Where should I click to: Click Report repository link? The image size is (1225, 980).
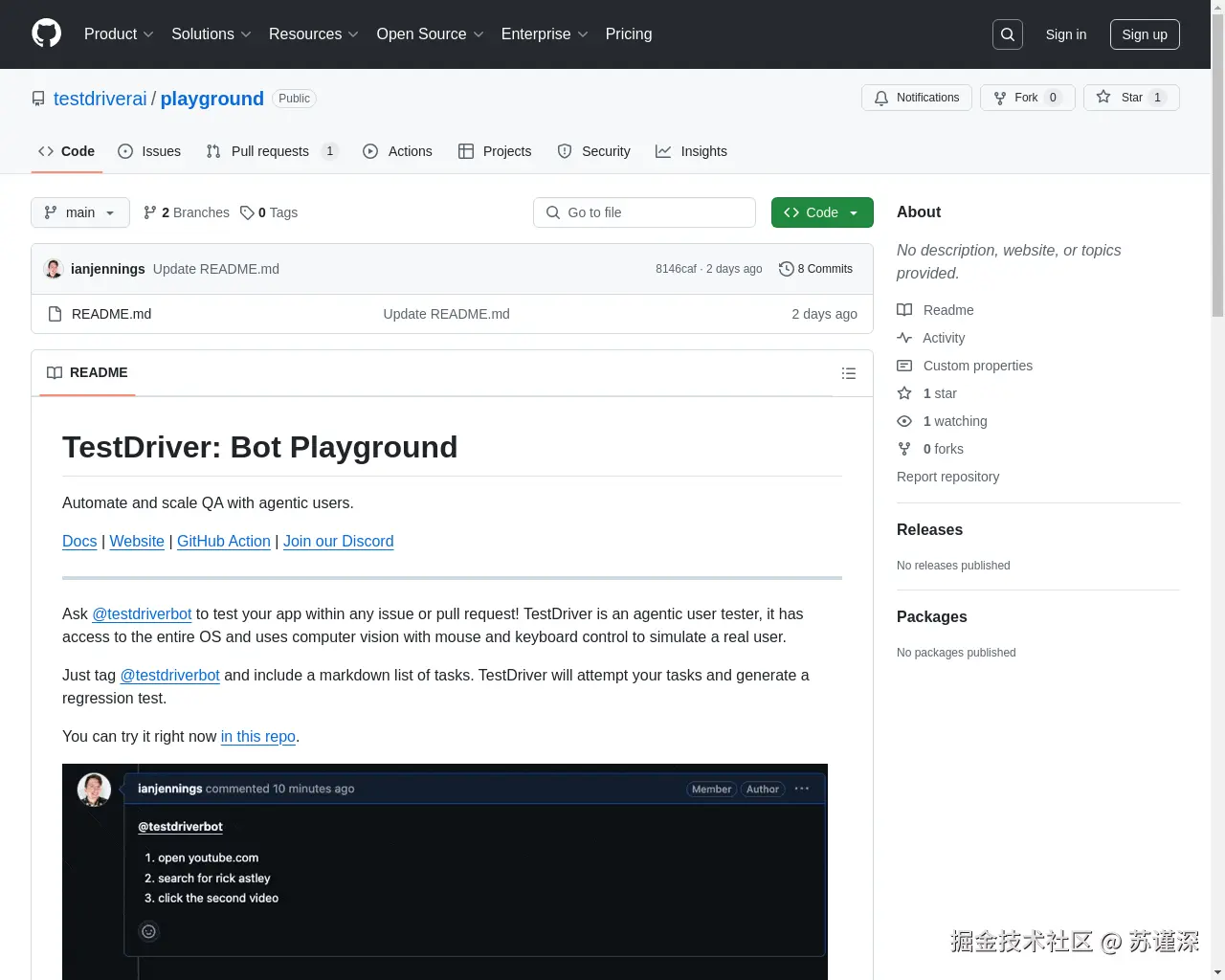[947, 477]
